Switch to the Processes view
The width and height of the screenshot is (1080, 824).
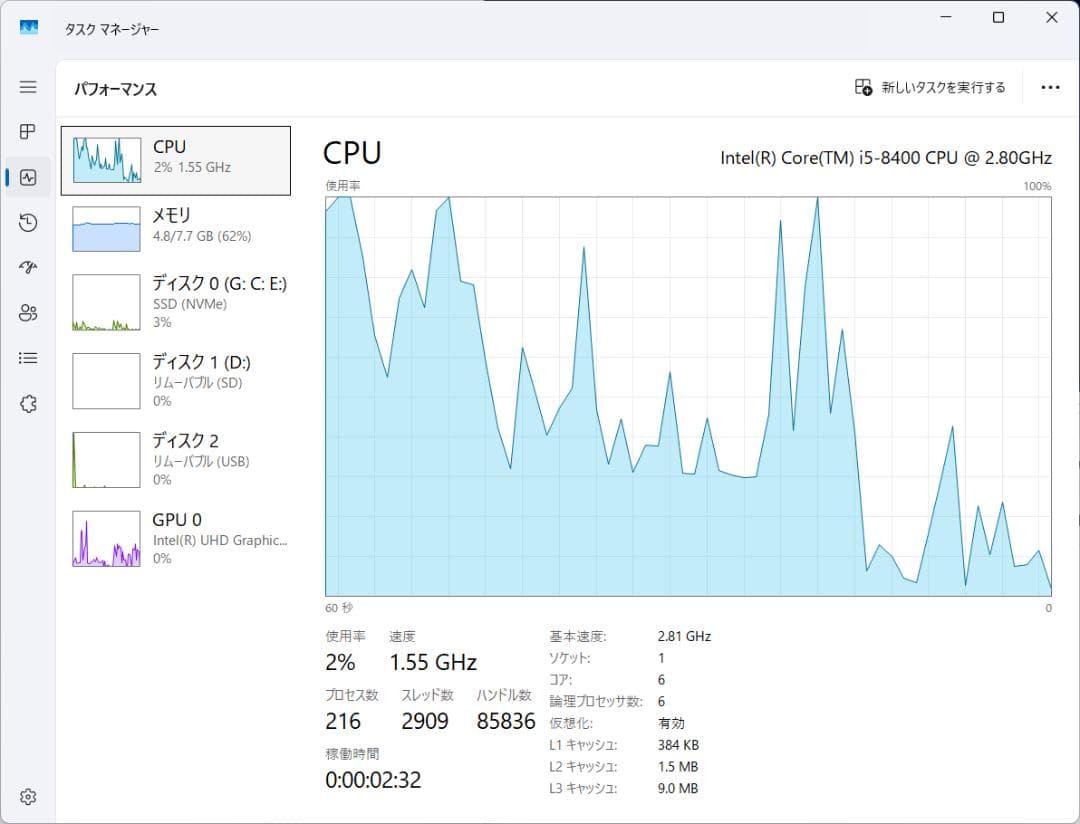tap(27, 132)
